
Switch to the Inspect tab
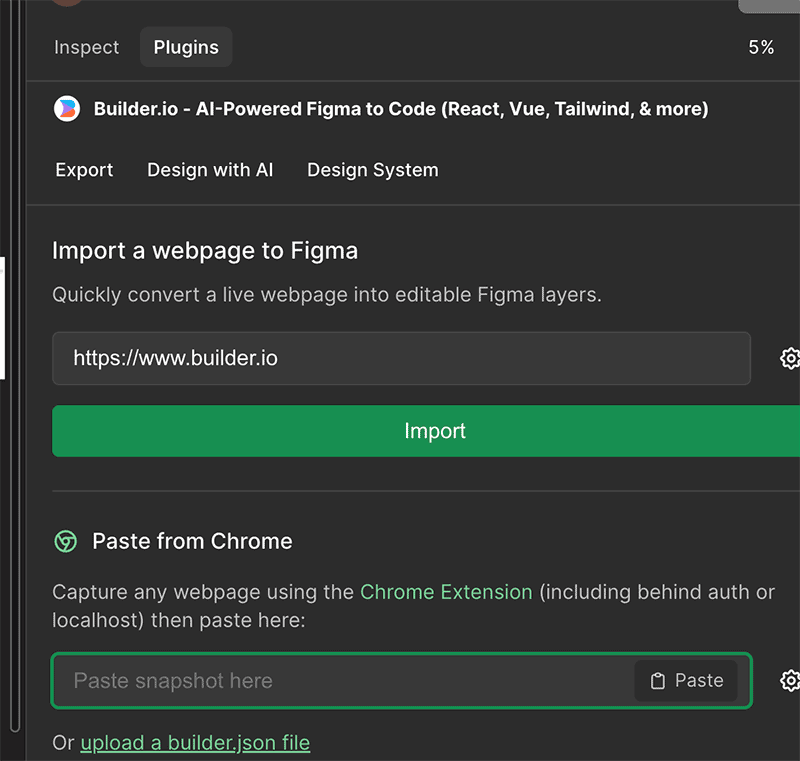pos(86,47)
